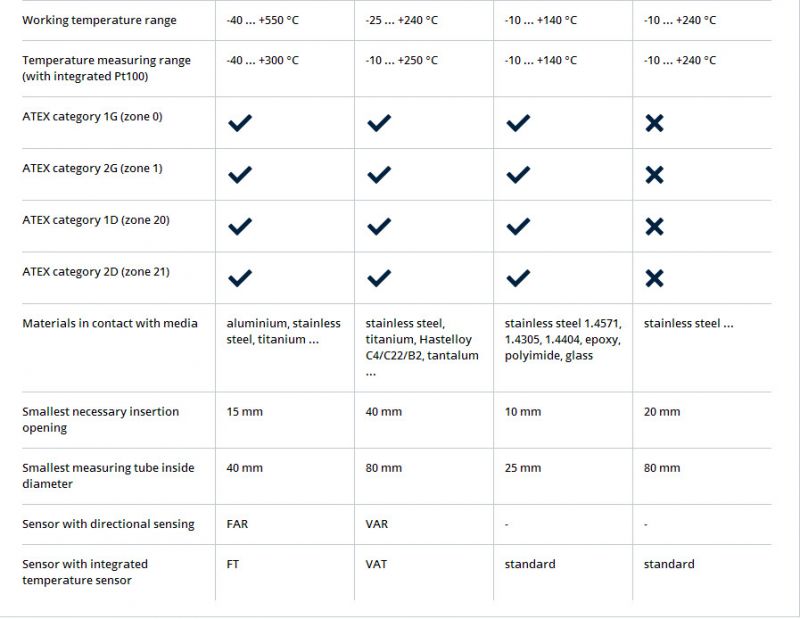
Task: Click last checkmark in ATEX category 2G row
Action: (517, 175)
